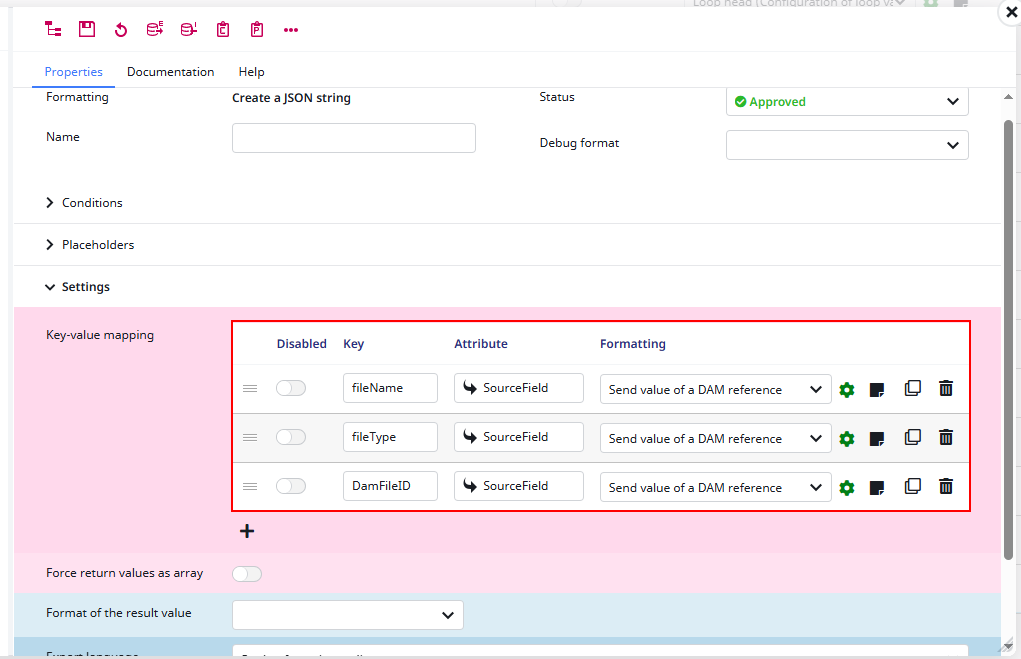Toggle Force return values as array
This screenshot has width=1021, height=659.
[247, 573]
